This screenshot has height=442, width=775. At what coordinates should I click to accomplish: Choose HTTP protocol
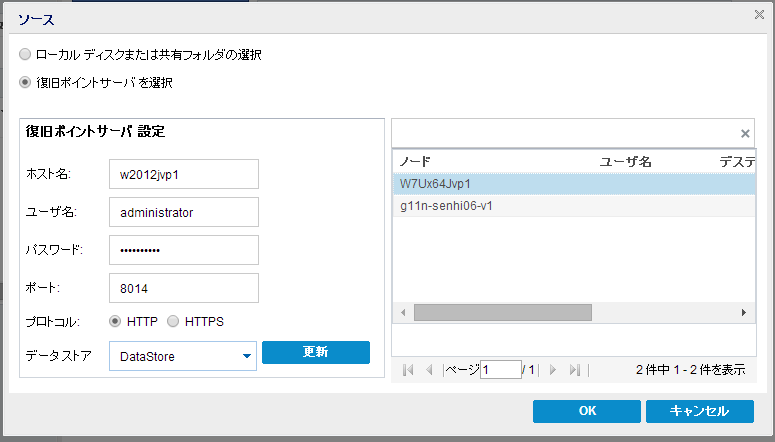pos(116,322)
